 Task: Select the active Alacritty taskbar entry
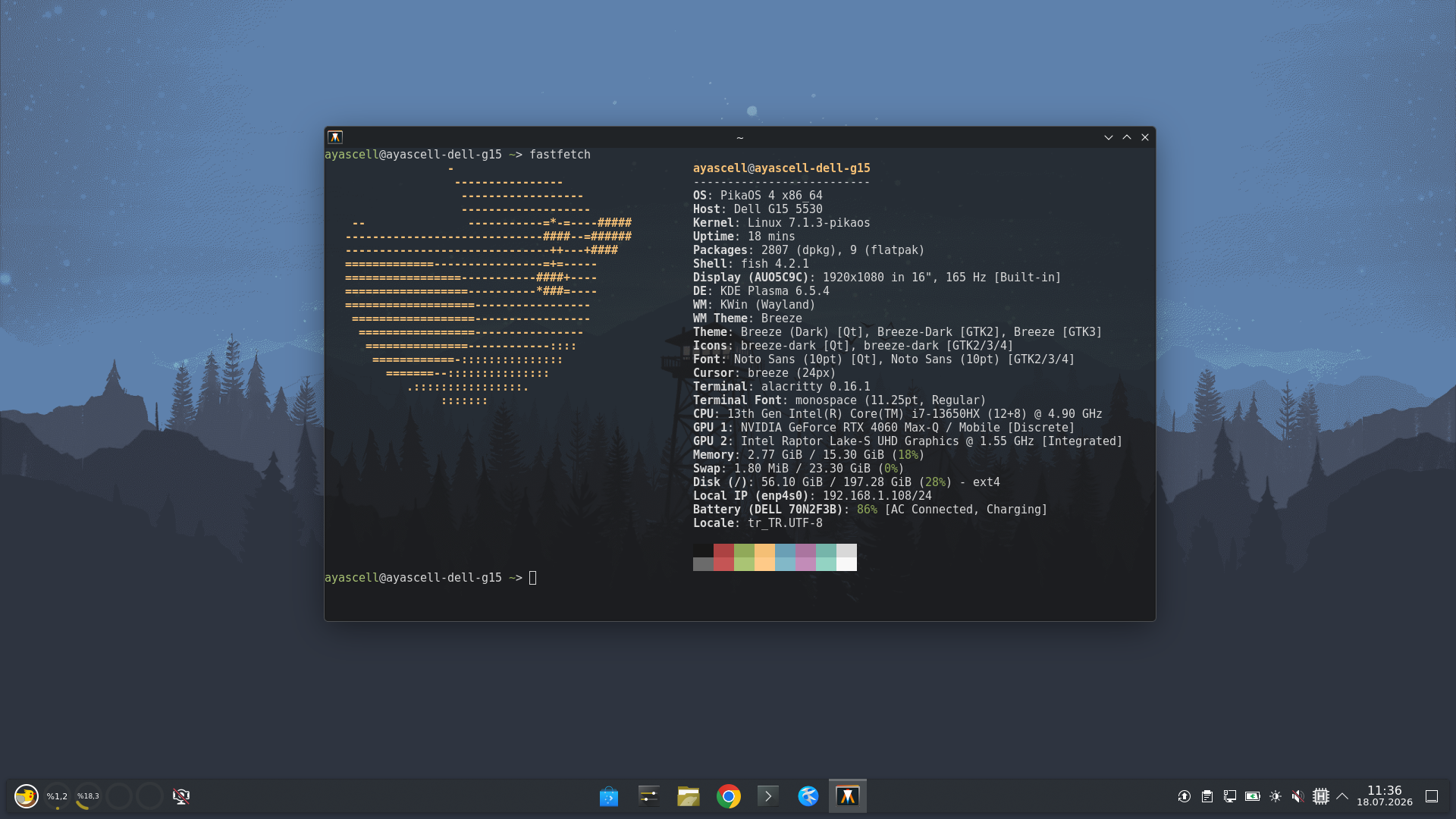point(848,796)
